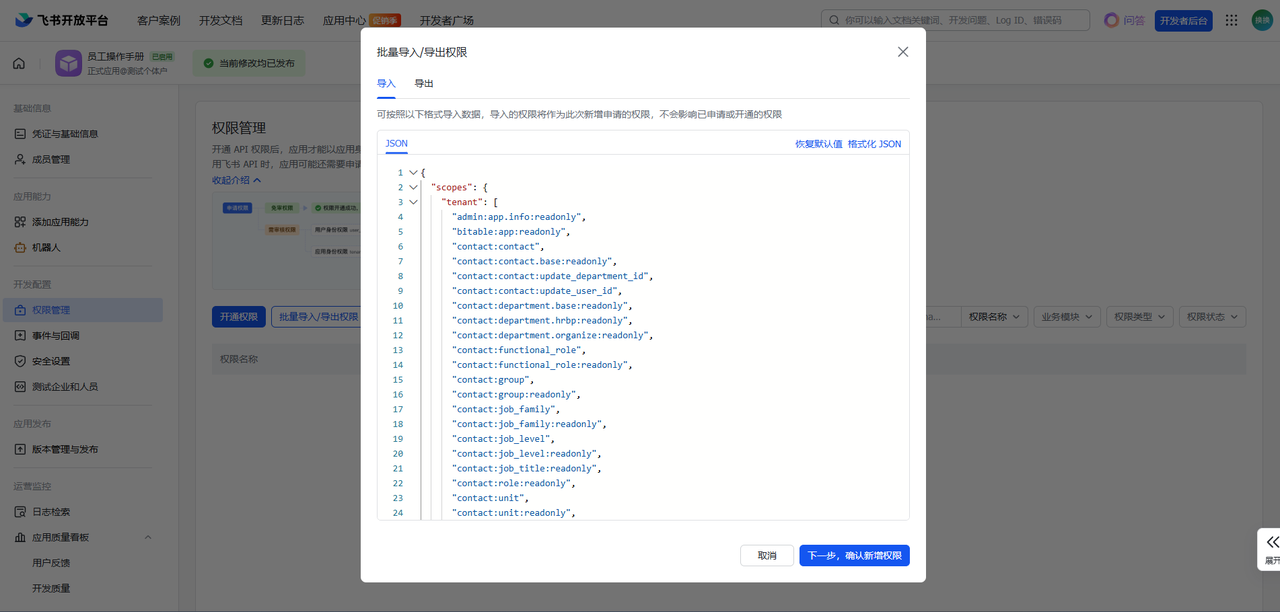This screenshot has height=612, width=1280.
Task: Open 用户反馈 in sidebar
Action: (51, 563)
